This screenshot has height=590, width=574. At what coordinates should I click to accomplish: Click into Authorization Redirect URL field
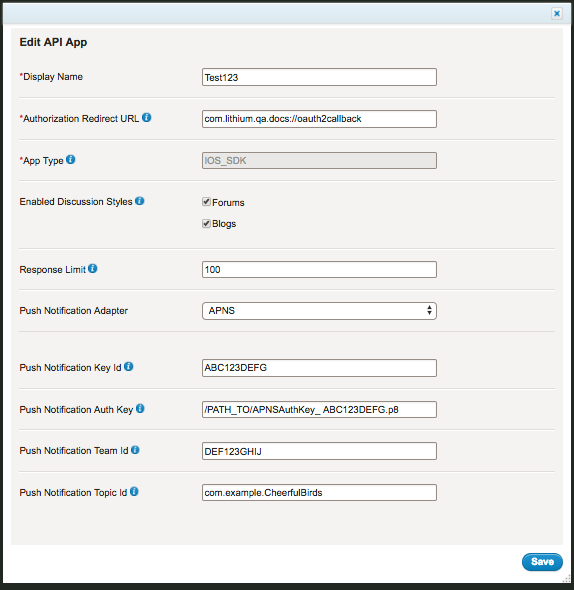319,119
